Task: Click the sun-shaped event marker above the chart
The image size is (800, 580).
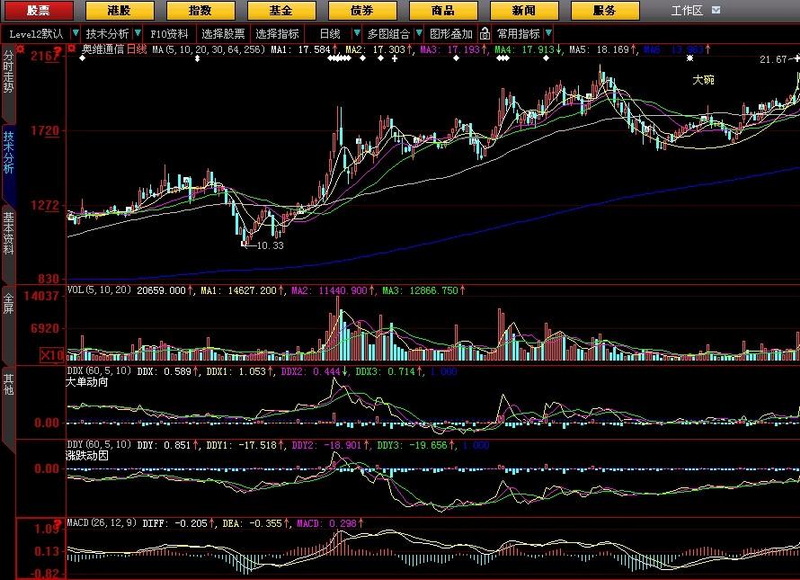Action: (689, 57)
